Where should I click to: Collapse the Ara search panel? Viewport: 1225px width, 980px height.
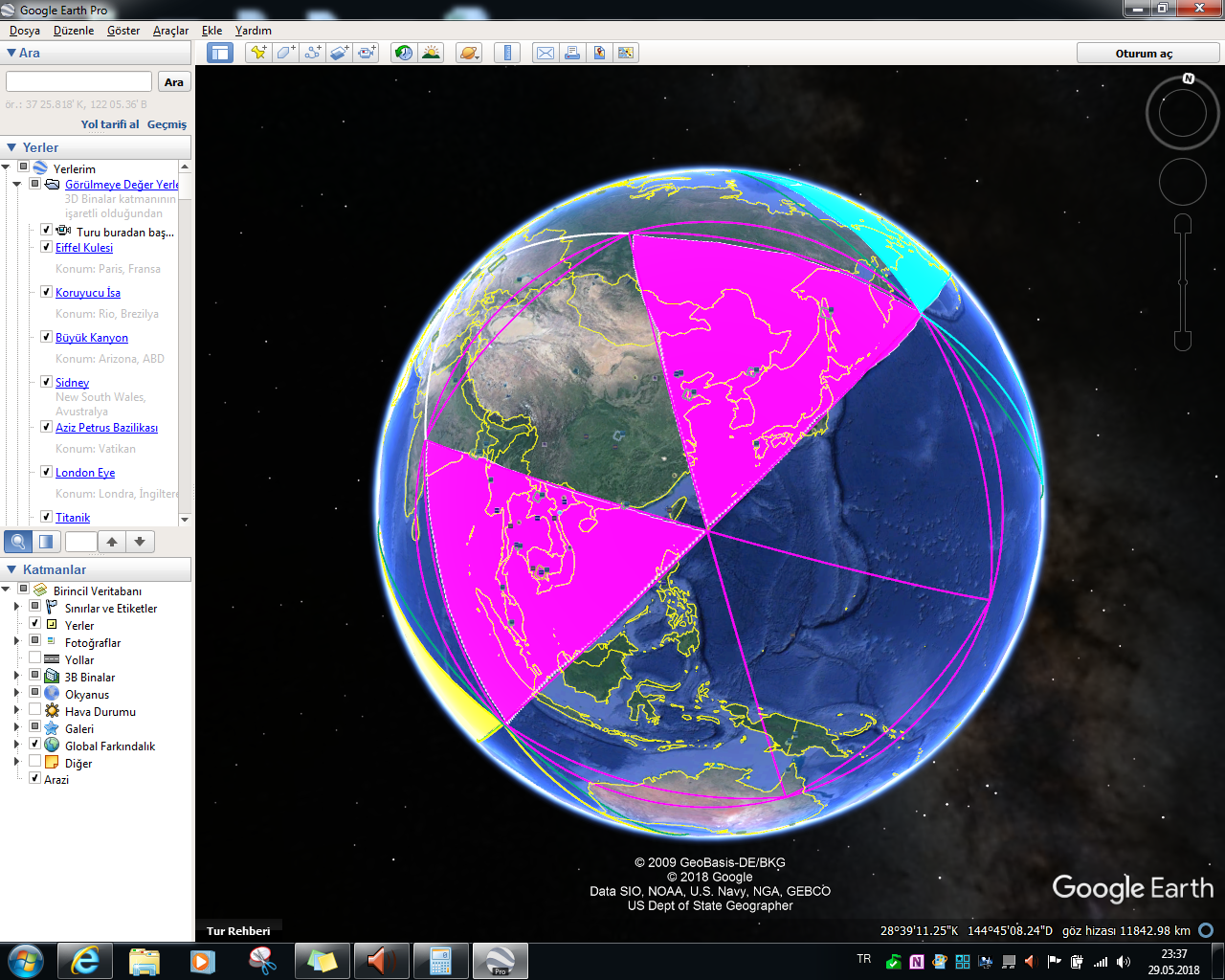(11, 53)
